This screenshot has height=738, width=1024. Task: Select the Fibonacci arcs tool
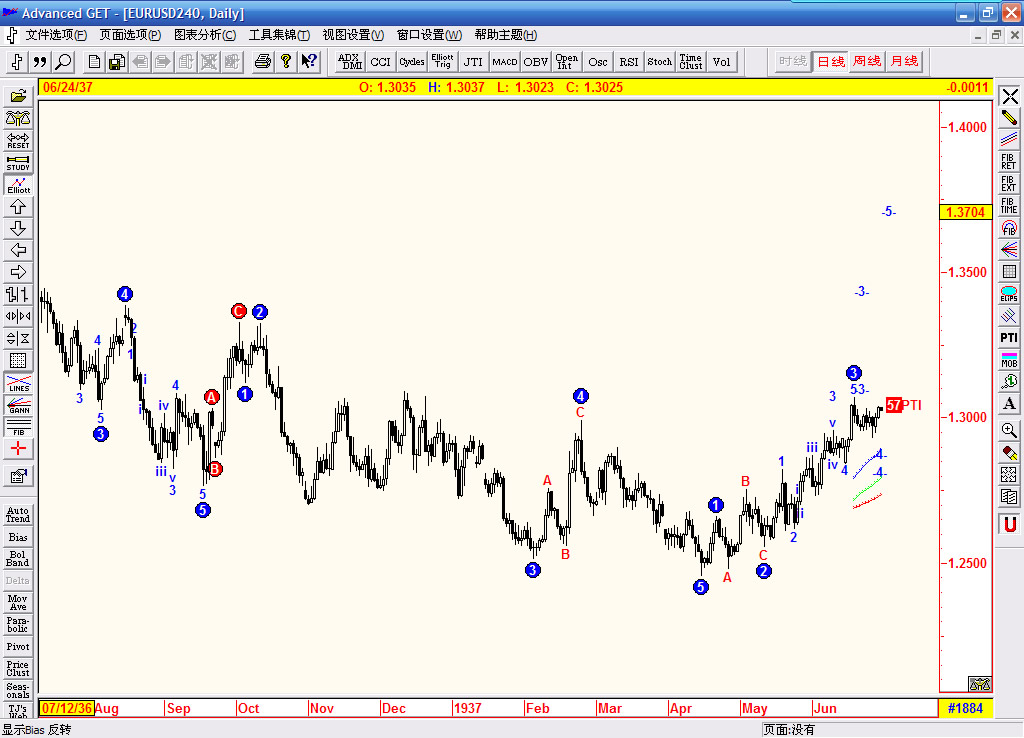1009,228
